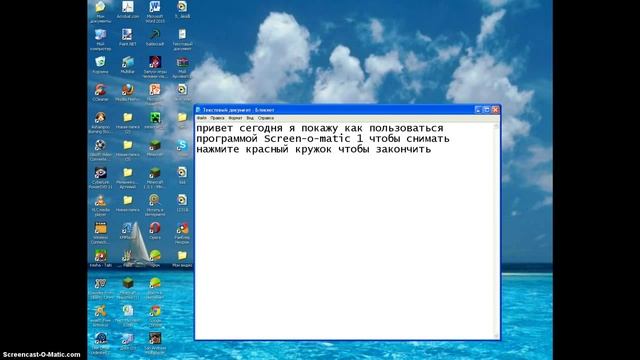Image resolution: width=640 pixels, height=360 pixels.
Task: Select the Minecraft 1.3.1 desktop shortcut
Action: [155, 178]
